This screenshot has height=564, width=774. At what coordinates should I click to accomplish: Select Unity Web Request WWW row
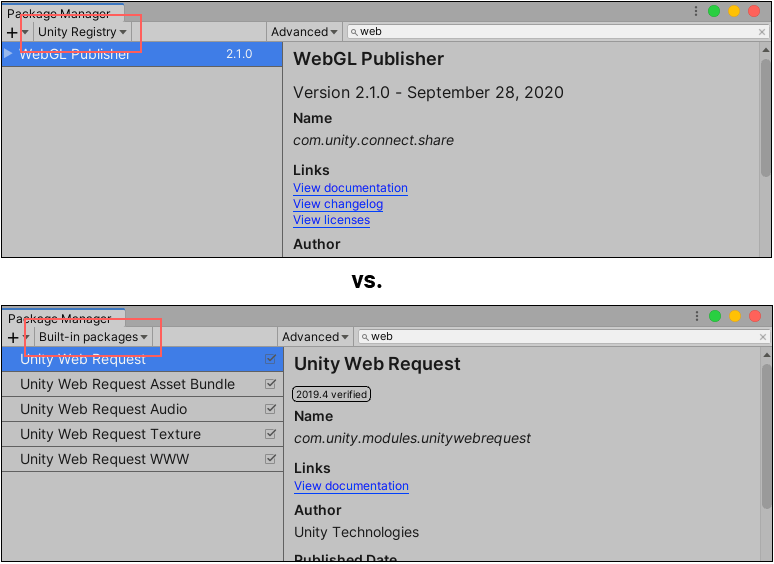click(x=142, y=459)
